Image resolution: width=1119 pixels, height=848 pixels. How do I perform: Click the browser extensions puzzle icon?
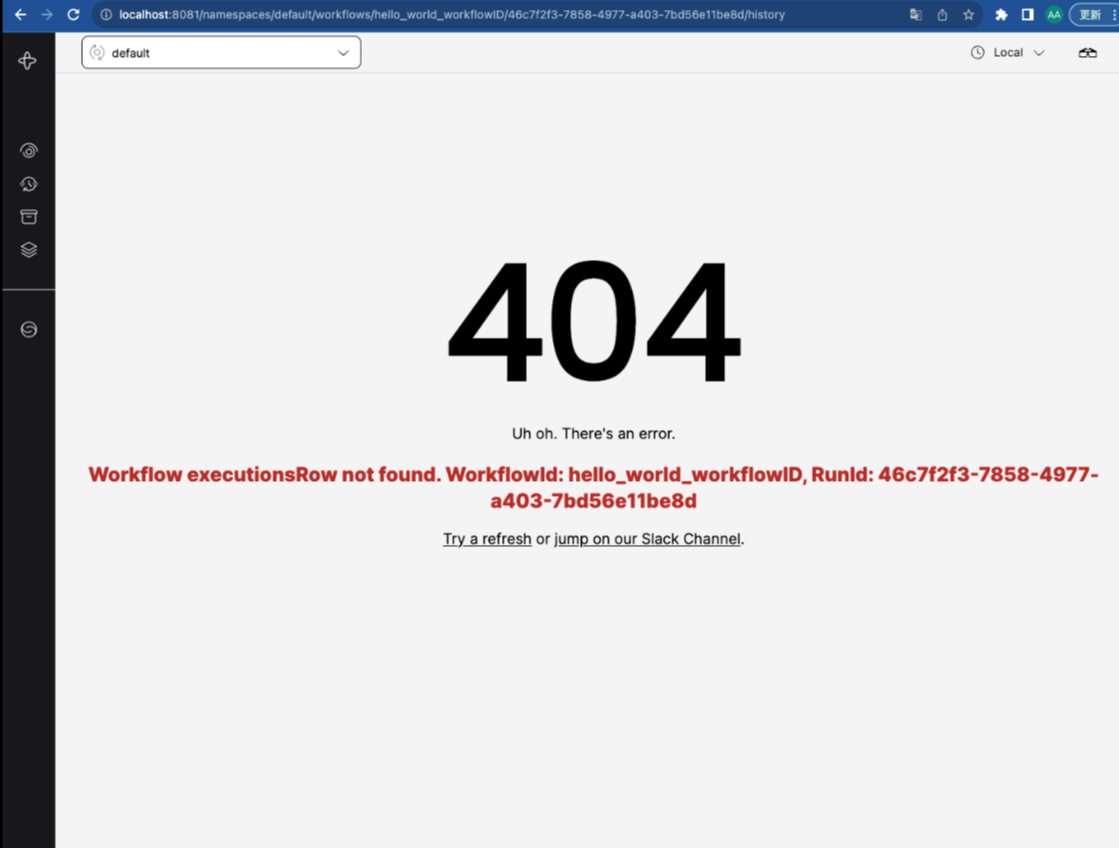pyautogui.click(x=1001, y=15)
